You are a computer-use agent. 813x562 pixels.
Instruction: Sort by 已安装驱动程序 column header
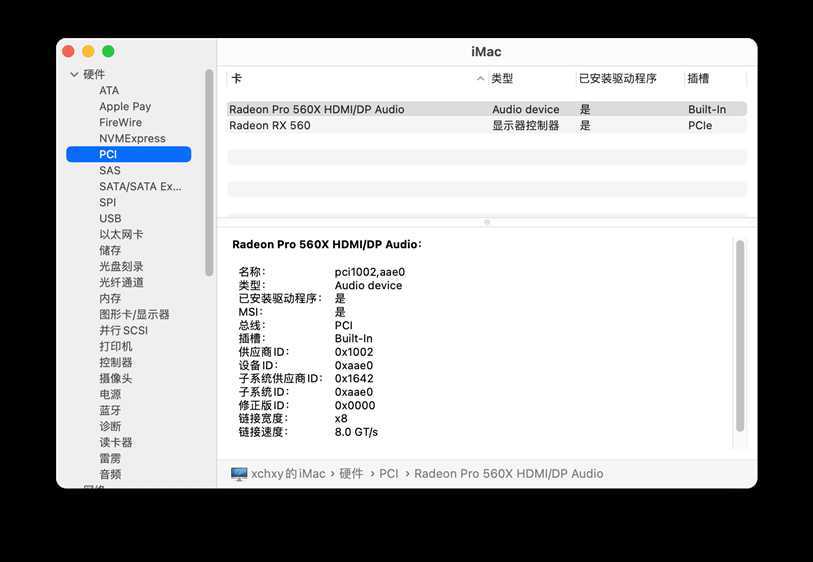point(617,79)
